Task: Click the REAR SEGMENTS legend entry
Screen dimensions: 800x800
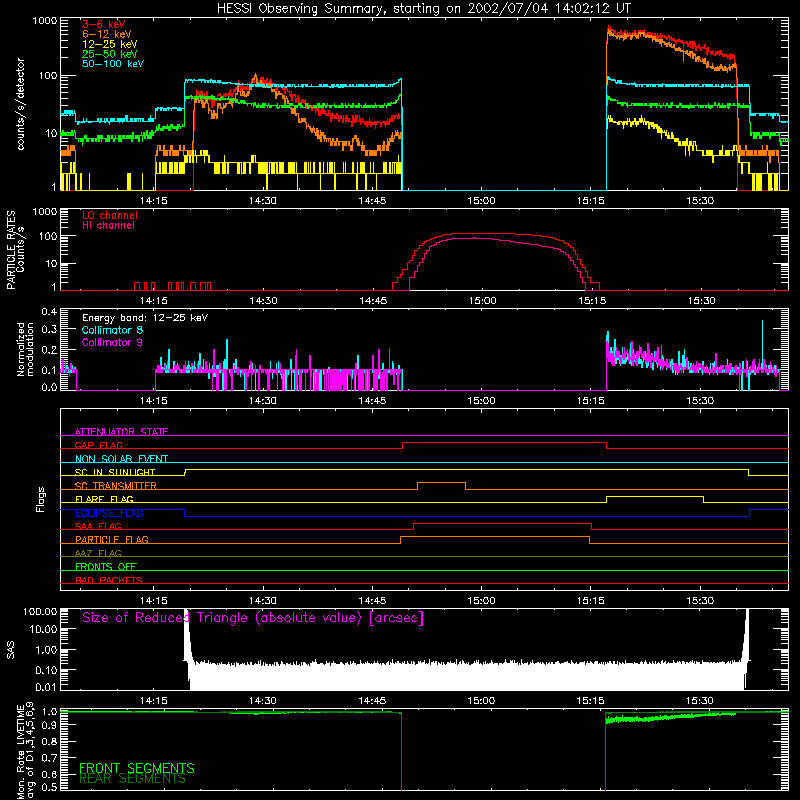Action: [132, 778]
